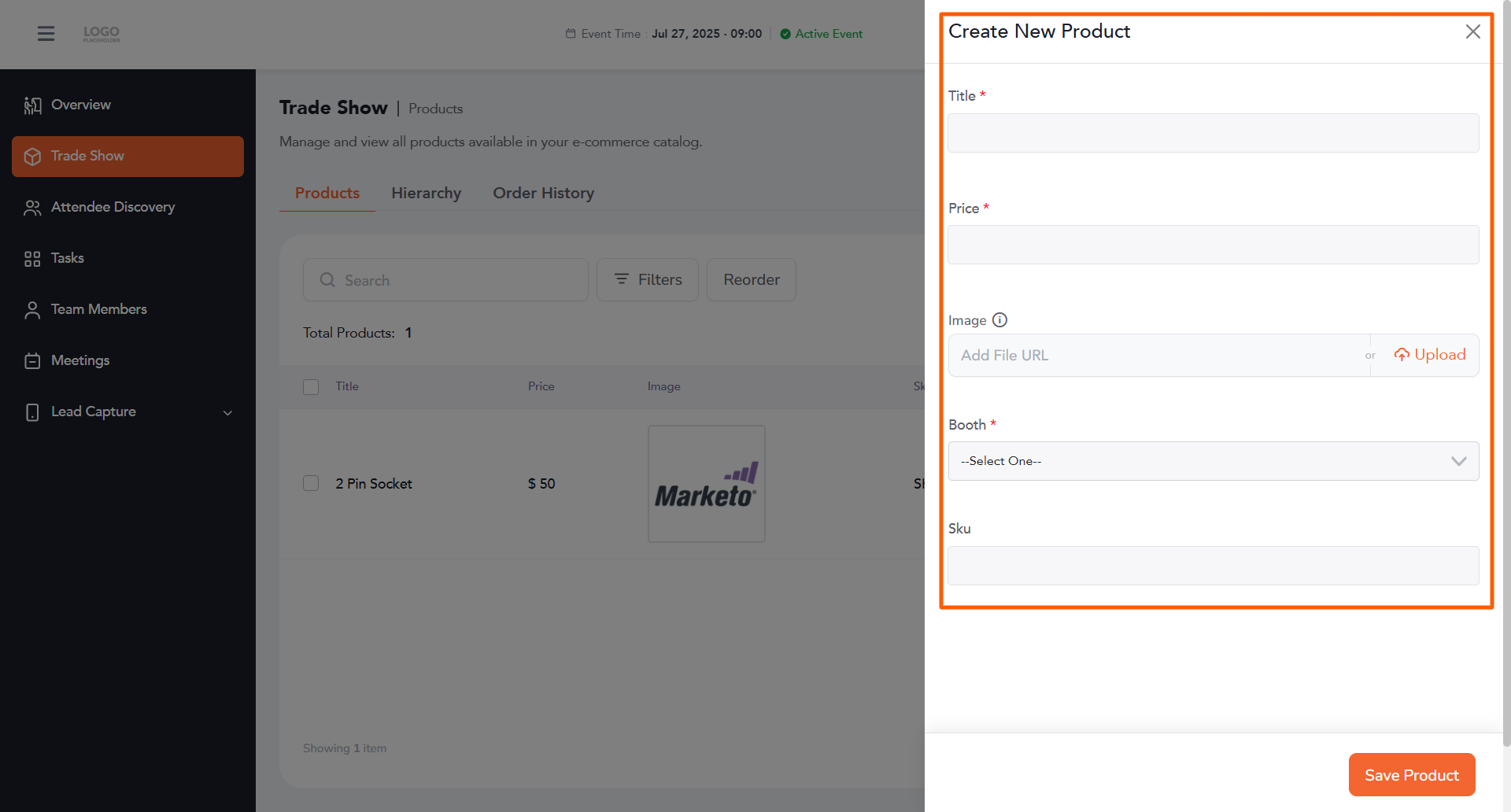This screenshot has height=812, width=1511.
Task: Click the Meetings calendar icon
Action: (32, 361)
